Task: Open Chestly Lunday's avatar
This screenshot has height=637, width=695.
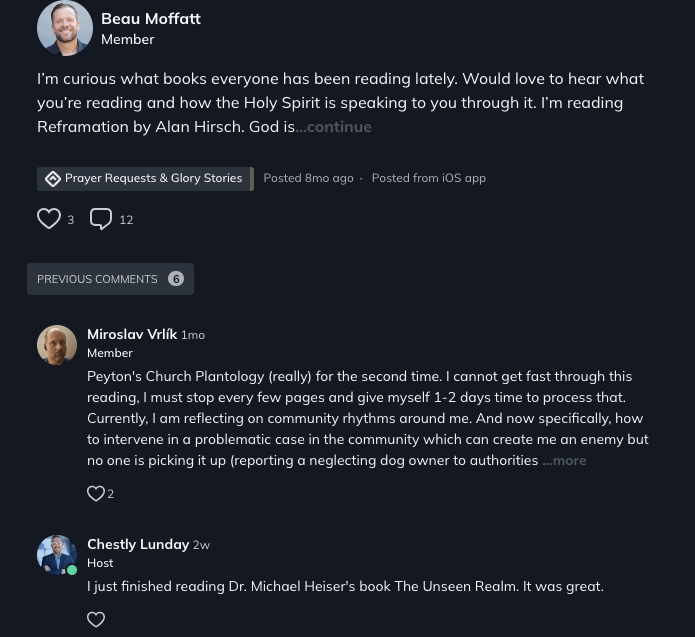Action: (57, 555)
